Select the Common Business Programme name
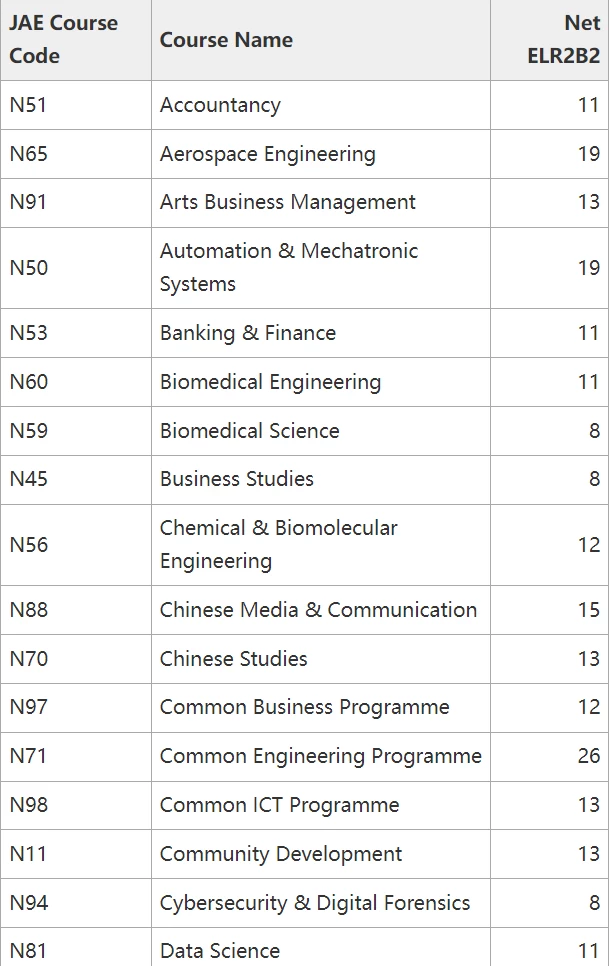The width and height of the screenshot is (609, 966). (304, 707)
